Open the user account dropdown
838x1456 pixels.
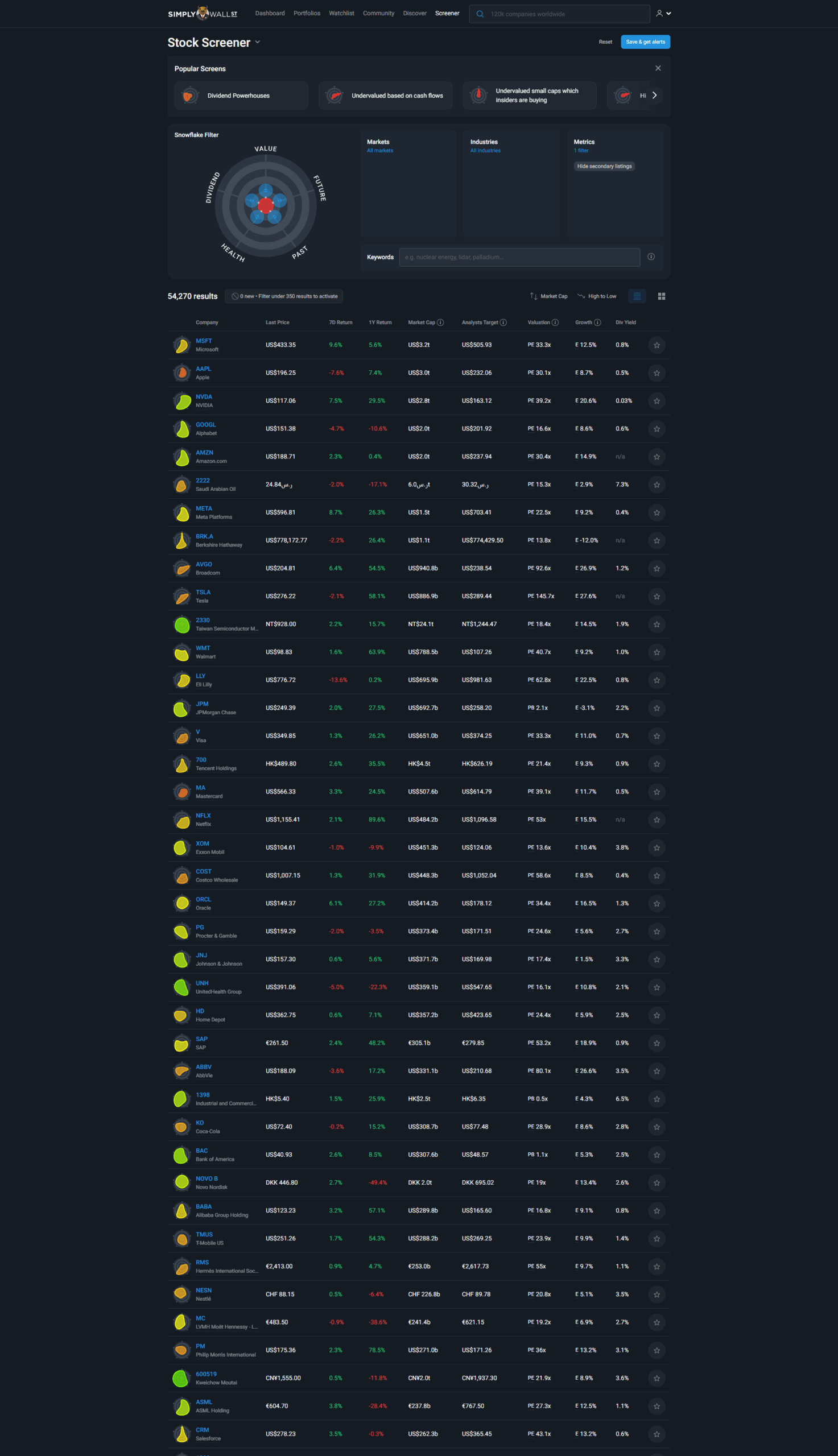tap(663, 13)
